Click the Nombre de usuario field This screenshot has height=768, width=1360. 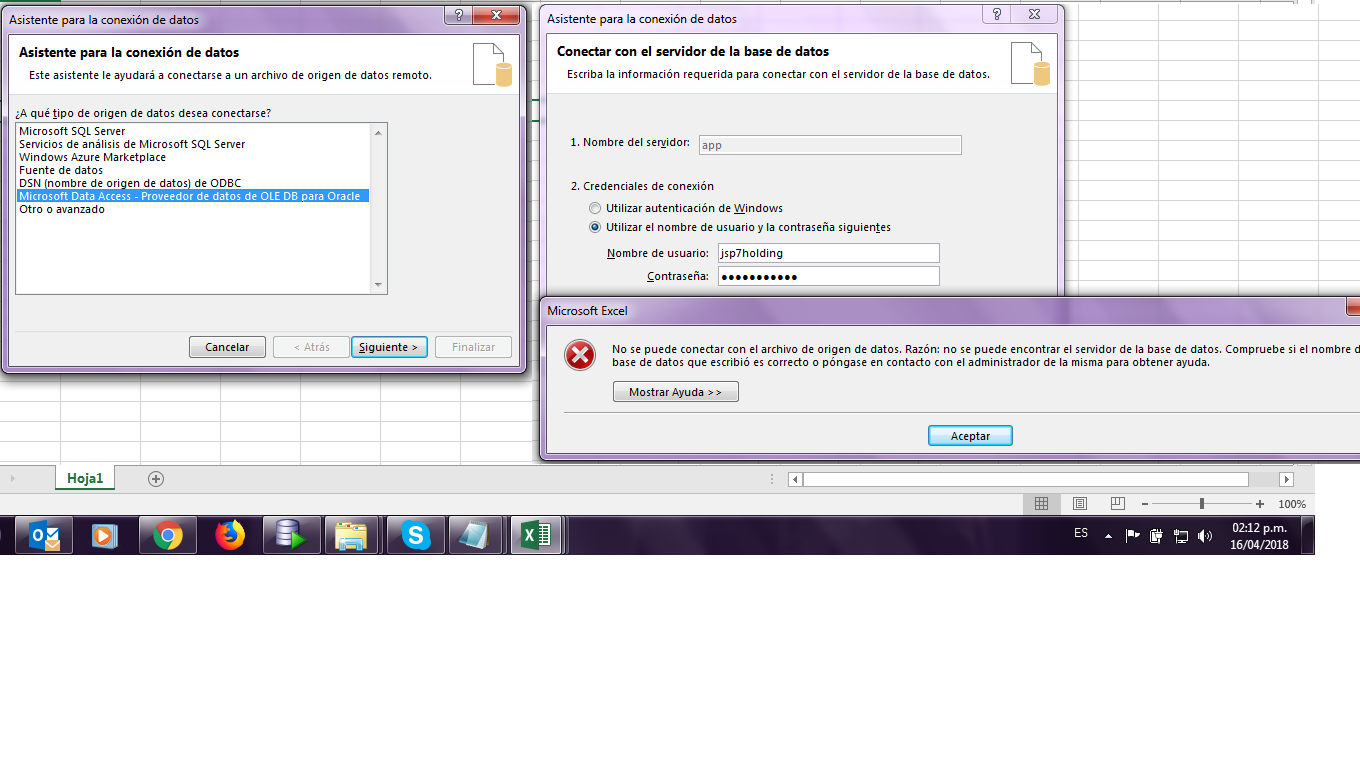tap(829, 253)
